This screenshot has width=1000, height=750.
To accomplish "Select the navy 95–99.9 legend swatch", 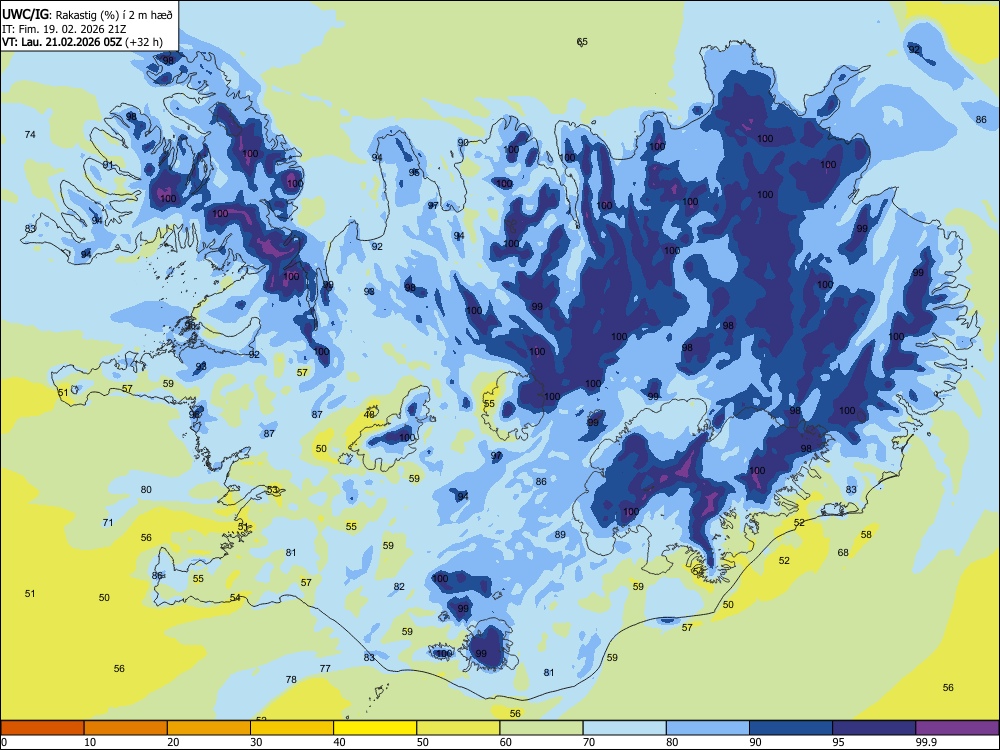I will click(874, 728).
